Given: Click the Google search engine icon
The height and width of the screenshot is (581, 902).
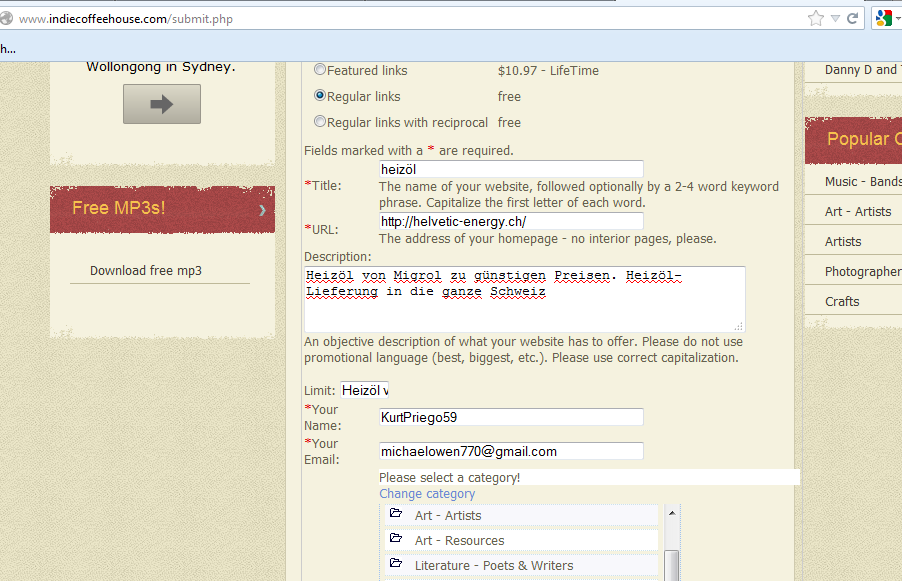Looking at the screenshot, I should pos(883,18).
